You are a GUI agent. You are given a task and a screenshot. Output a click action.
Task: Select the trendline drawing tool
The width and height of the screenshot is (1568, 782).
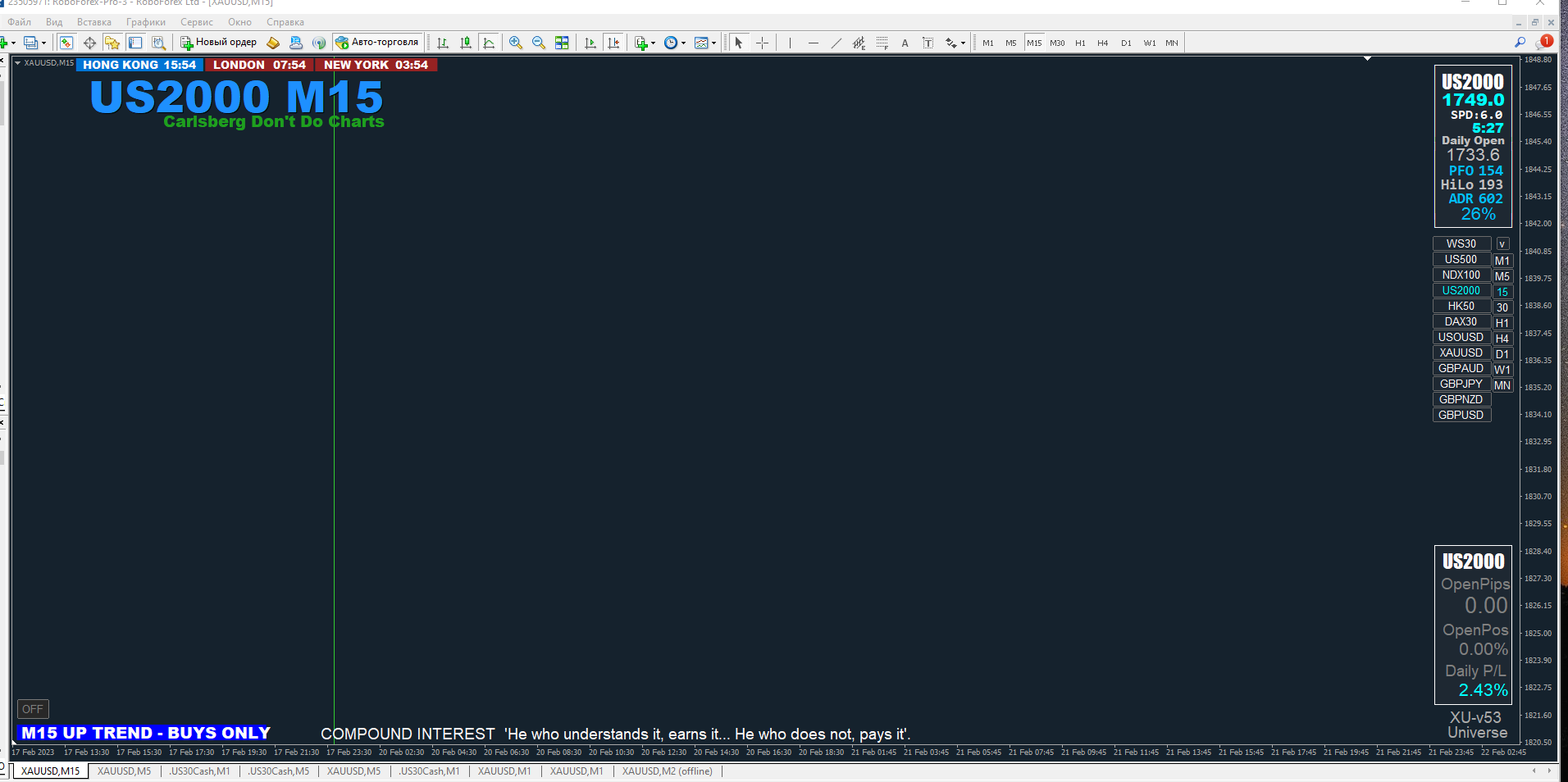click(x=836, y=43)
